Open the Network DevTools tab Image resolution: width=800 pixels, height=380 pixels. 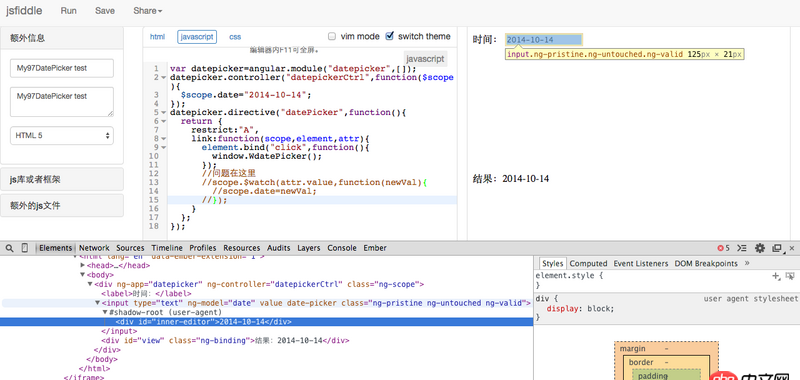click(x=94, y=248)
